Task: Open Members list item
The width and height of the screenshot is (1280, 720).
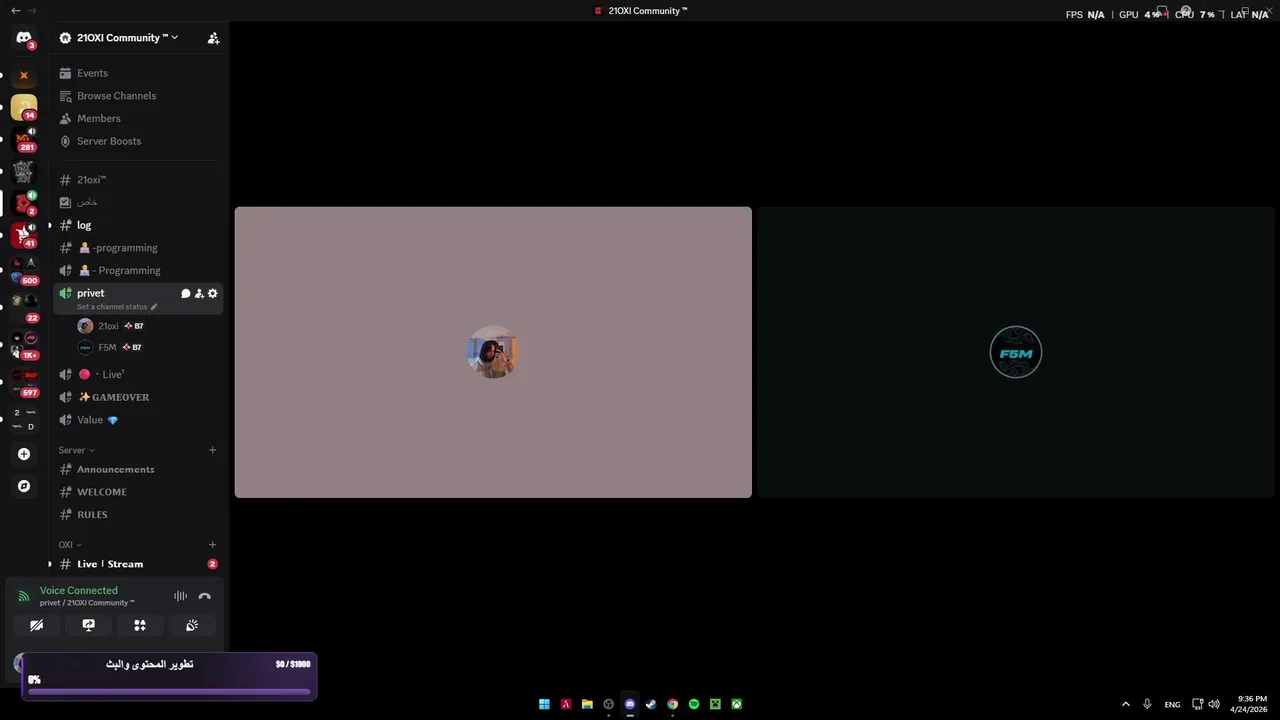Action: pyautogui.click(x=138, y=118)
